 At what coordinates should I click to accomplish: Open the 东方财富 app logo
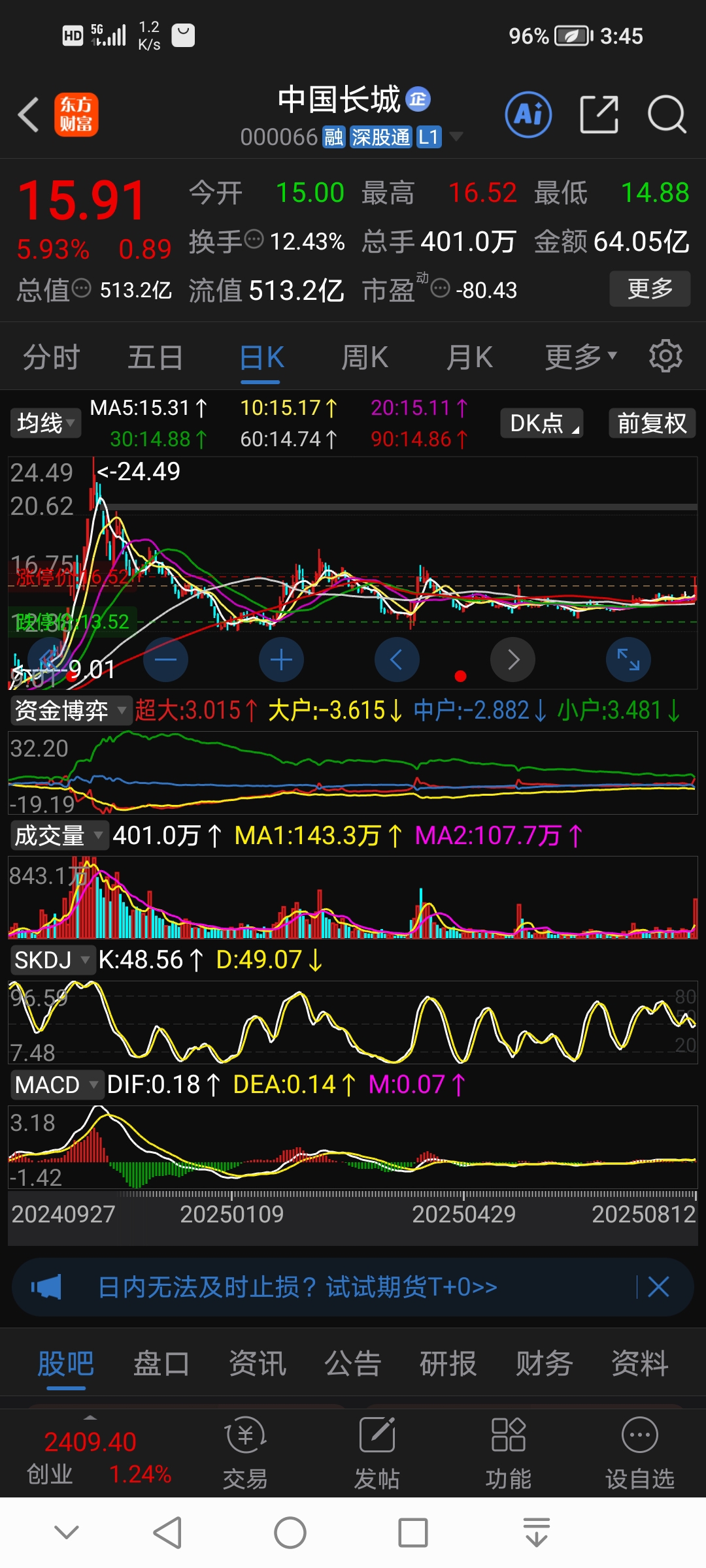coord(76,115)
